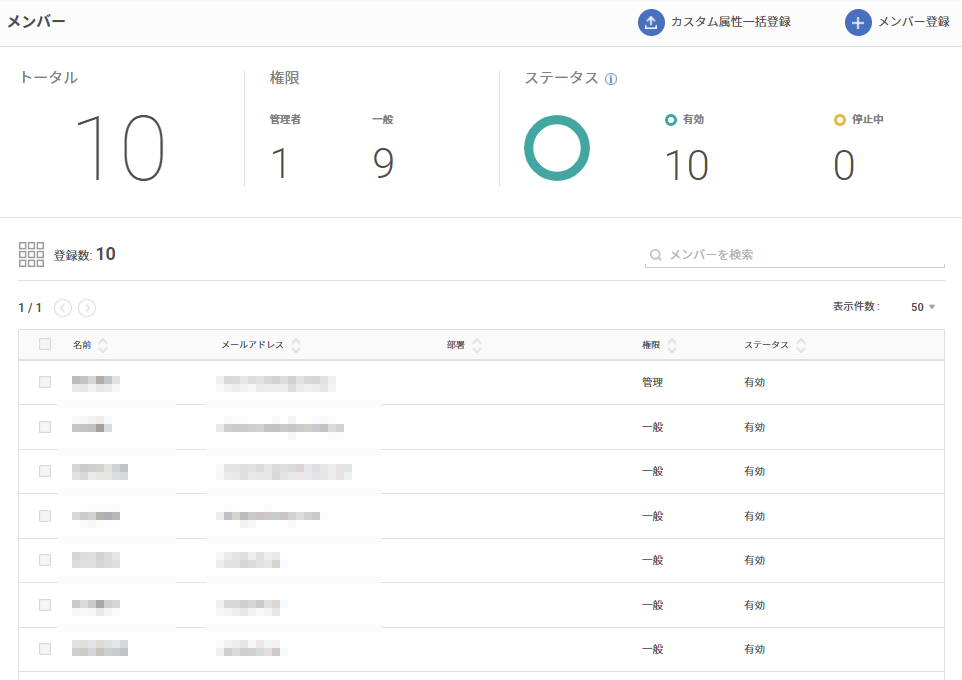This screenshot has width=962, height=680.
Task: Check the second member row checkbox
Action: (x=45, y=427)
